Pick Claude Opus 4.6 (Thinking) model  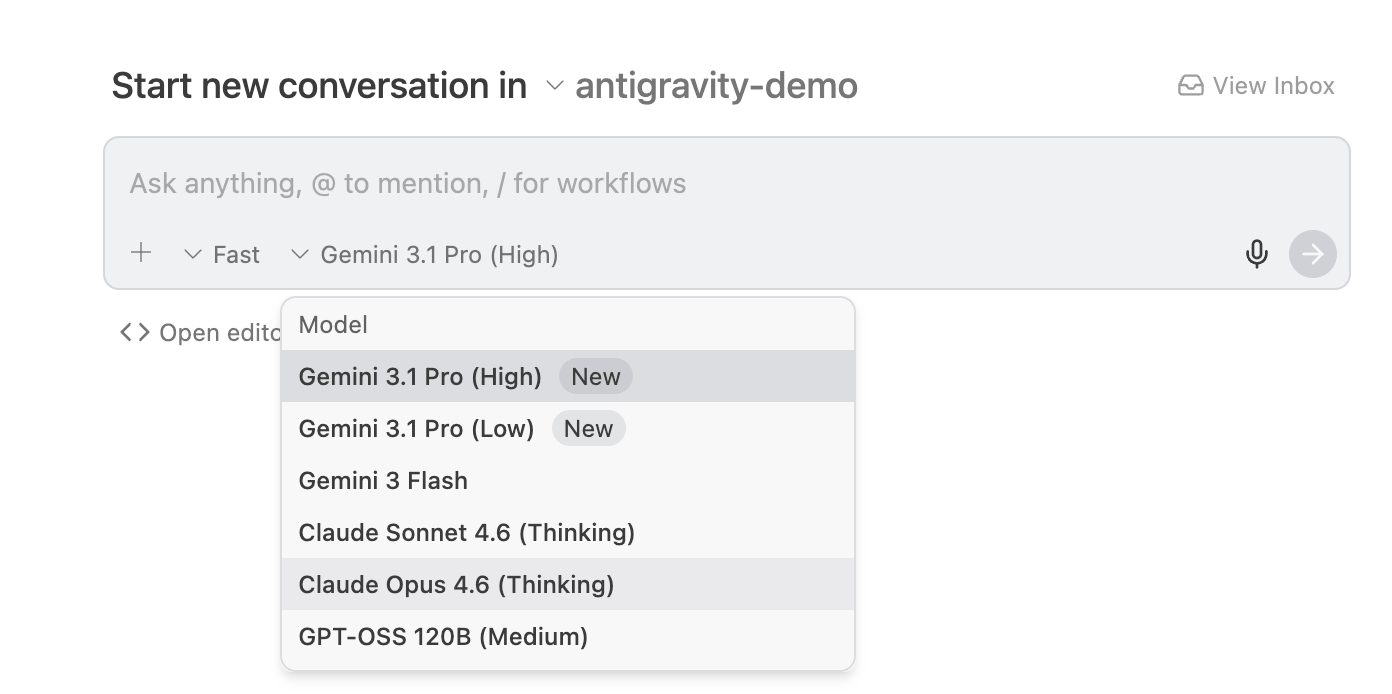456,585
